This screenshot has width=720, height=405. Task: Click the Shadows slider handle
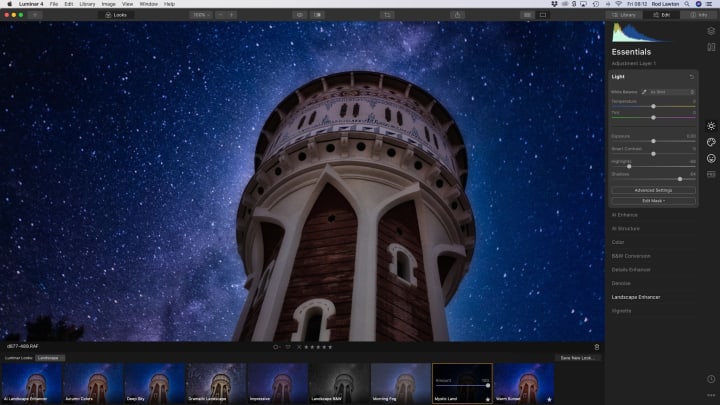coord(680,179)
